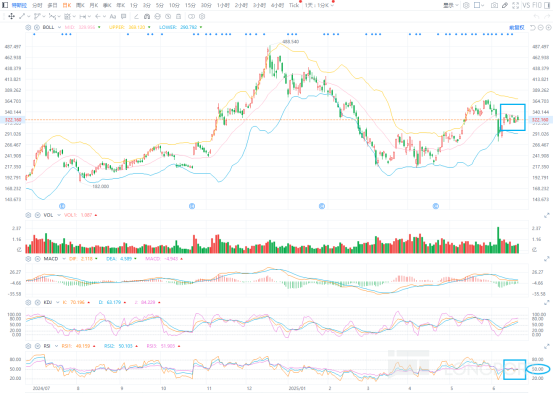553x394 pixels.
Task: Hide the BOLL indicator via its circle toggle
Action: tap(37, 27)
